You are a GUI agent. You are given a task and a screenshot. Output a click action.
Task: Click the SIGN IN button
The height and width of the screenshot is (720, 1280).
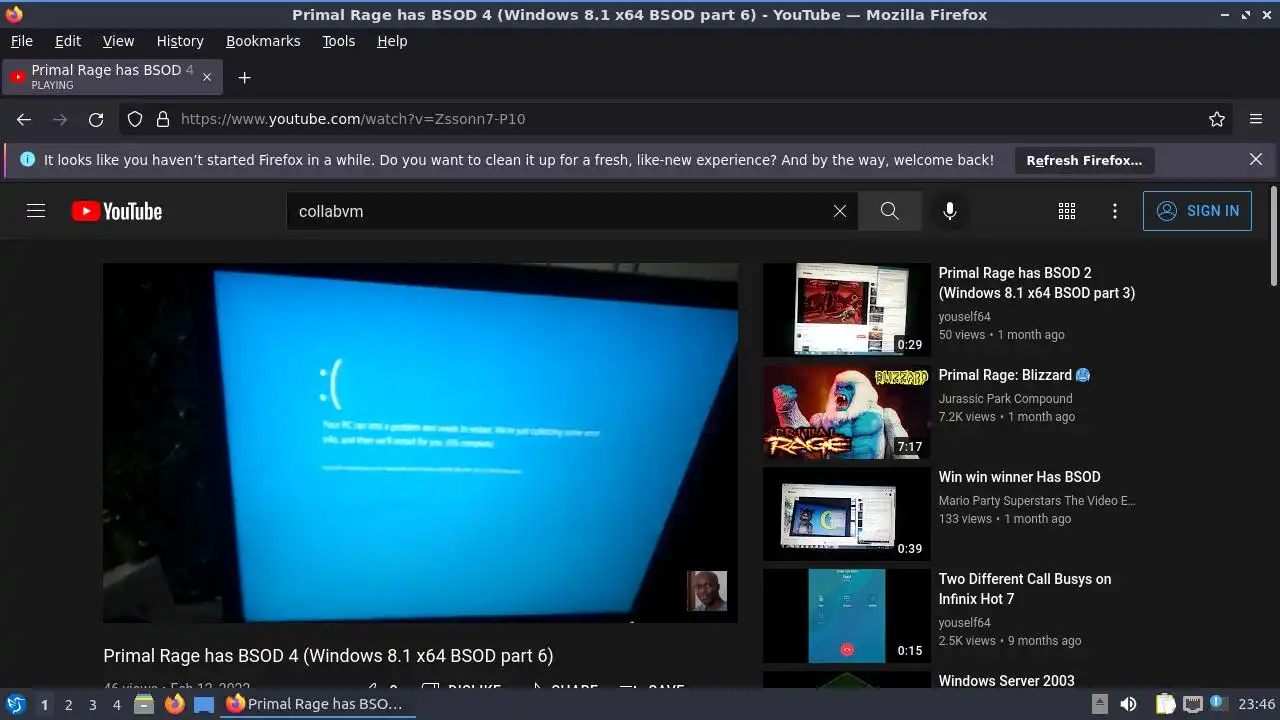click(1197, 211)
